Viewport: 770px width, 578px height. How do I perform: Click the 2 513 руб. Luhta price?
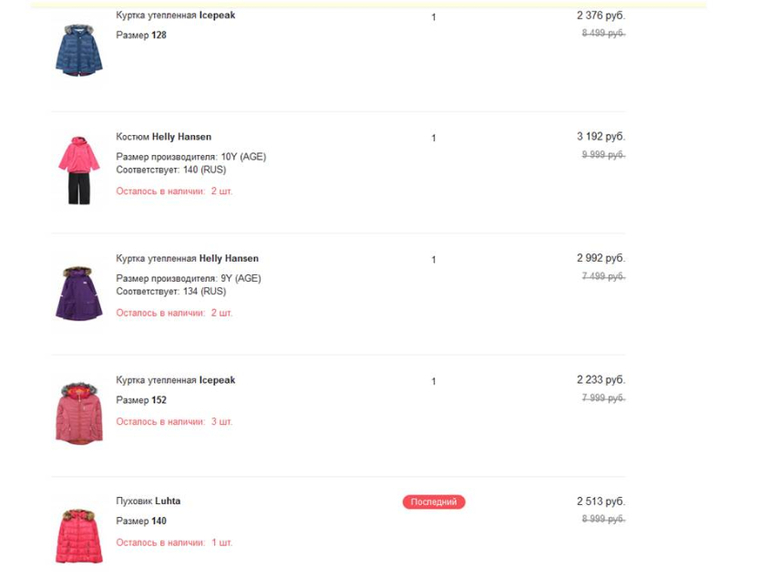pos(600,502)
